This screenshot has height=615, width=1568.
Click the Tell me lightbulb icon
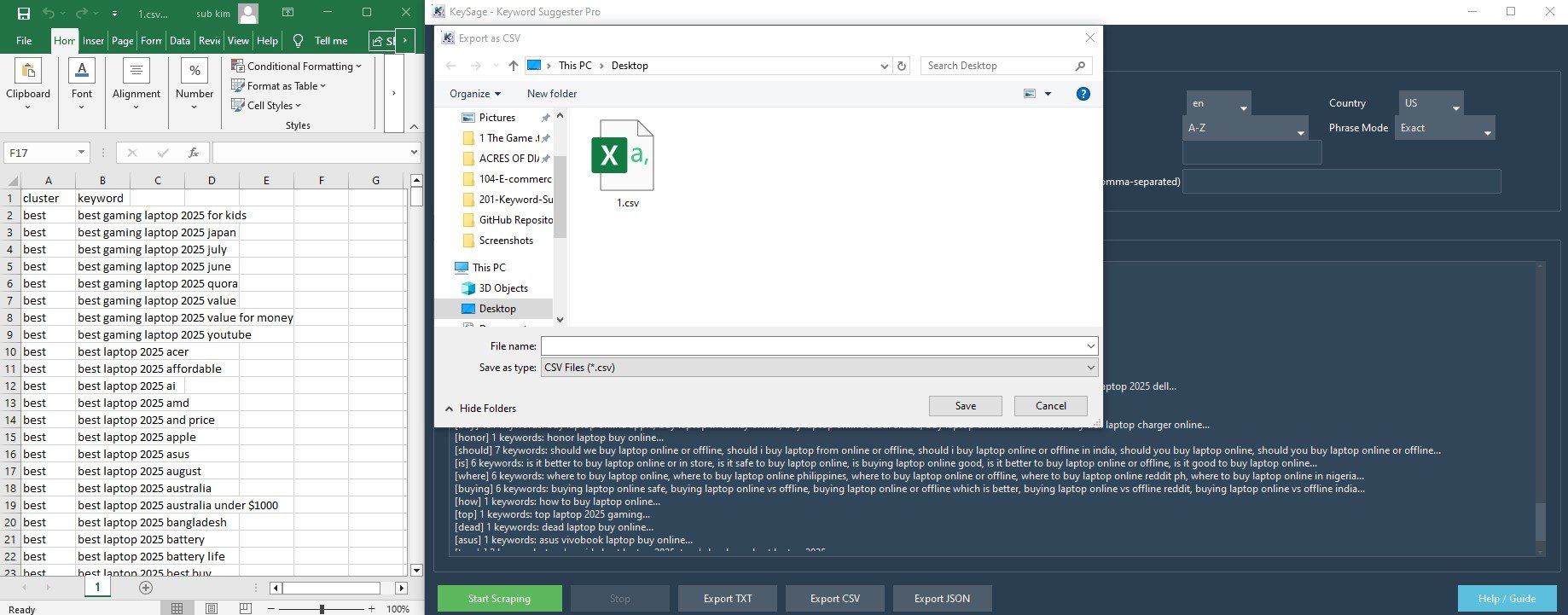pyautogui.click(x=298, y=40)
